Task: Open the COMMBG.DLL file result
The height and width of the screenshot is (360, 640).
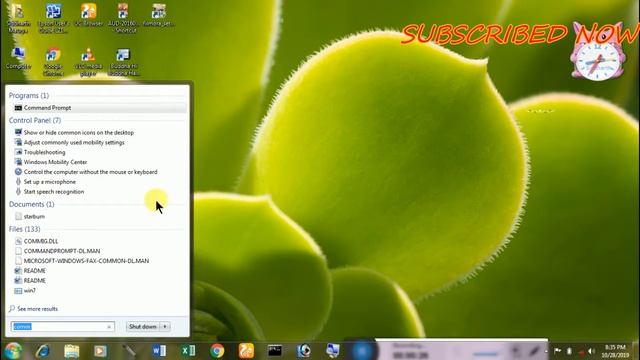Action: click(x=41, y=241)
